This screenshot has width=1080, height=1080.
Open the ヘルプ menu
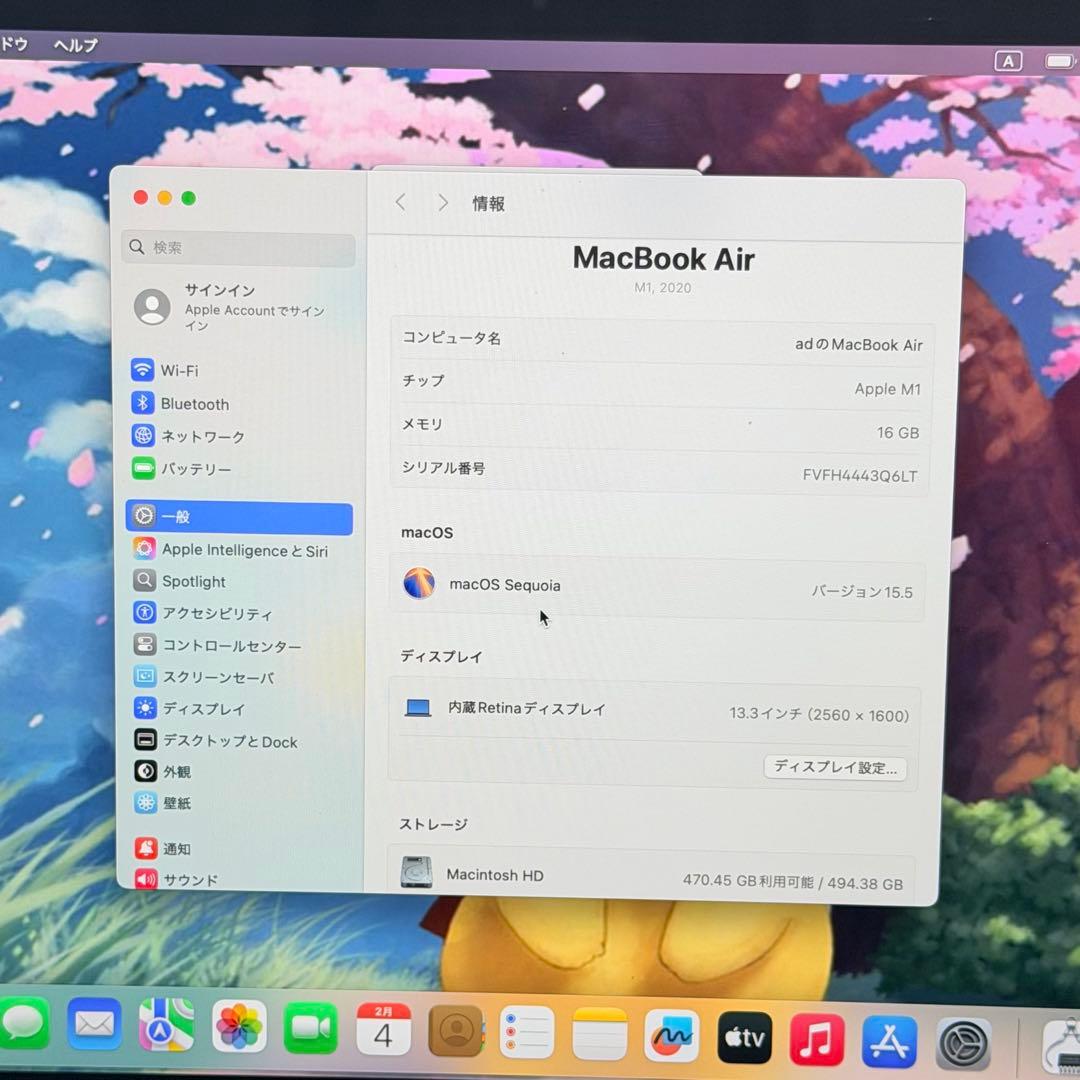(75, 44)
